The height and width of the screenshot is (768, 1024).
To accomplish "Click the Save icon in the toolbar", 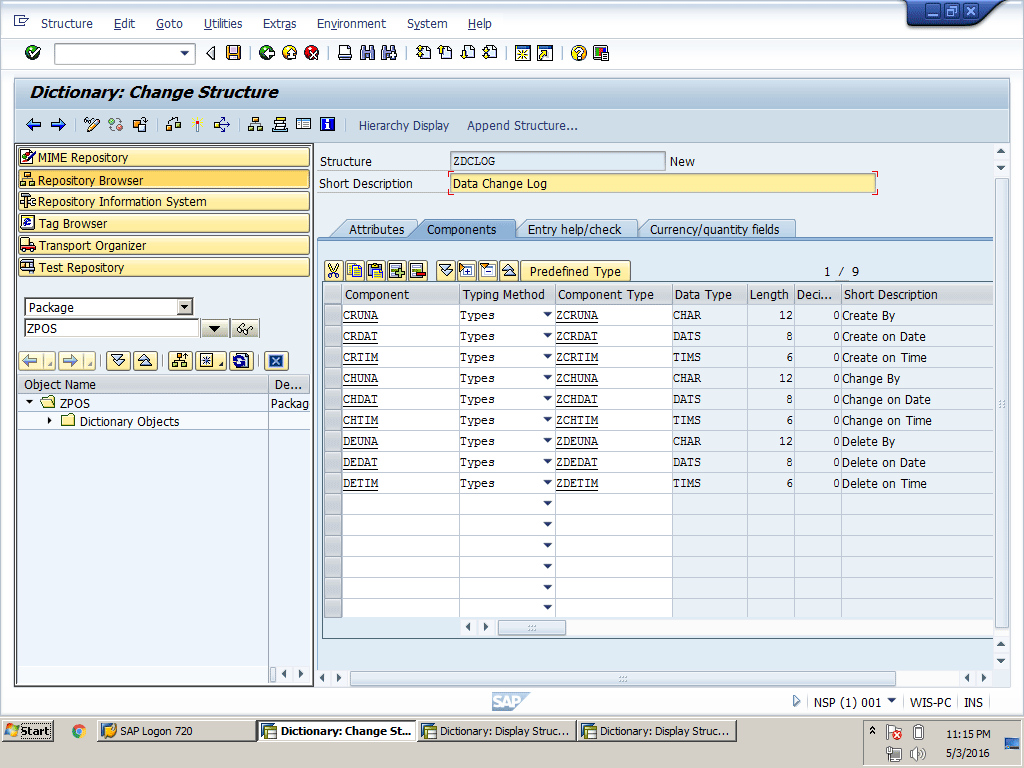I will pyautogui.click(x=233, y=53).
